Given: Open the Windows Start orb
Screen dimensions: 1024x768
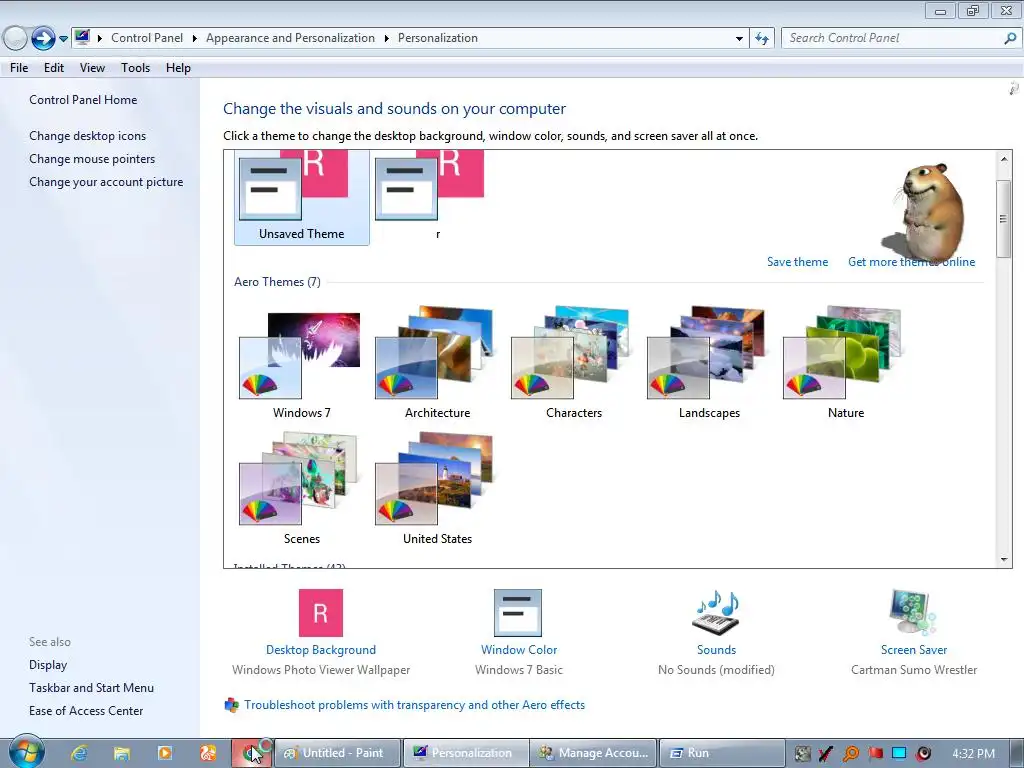Looking at the screenshot, I should point(26,751).
